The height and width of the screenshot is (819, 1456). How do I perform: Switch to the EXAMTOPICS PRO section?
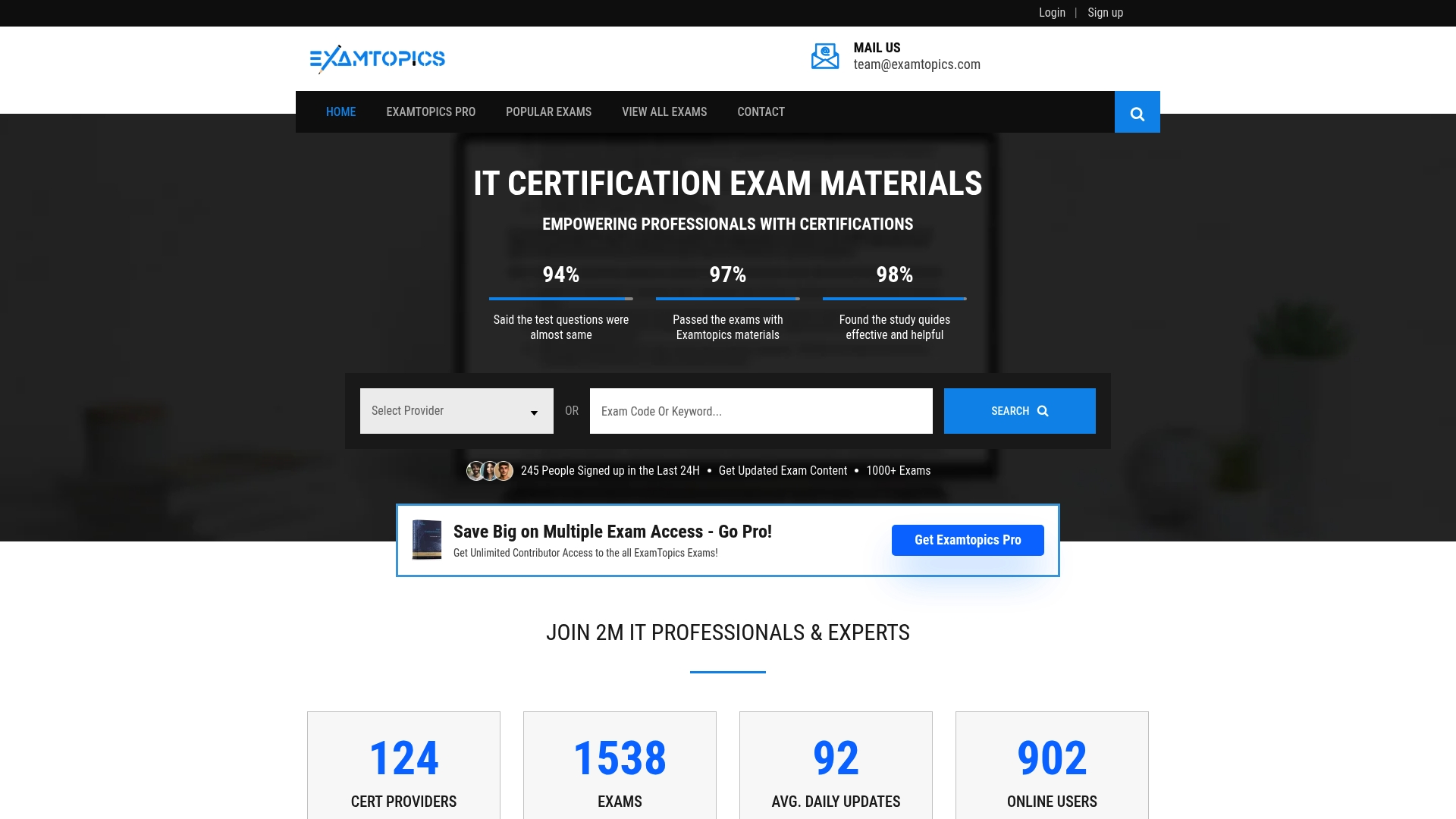(430, 111)
